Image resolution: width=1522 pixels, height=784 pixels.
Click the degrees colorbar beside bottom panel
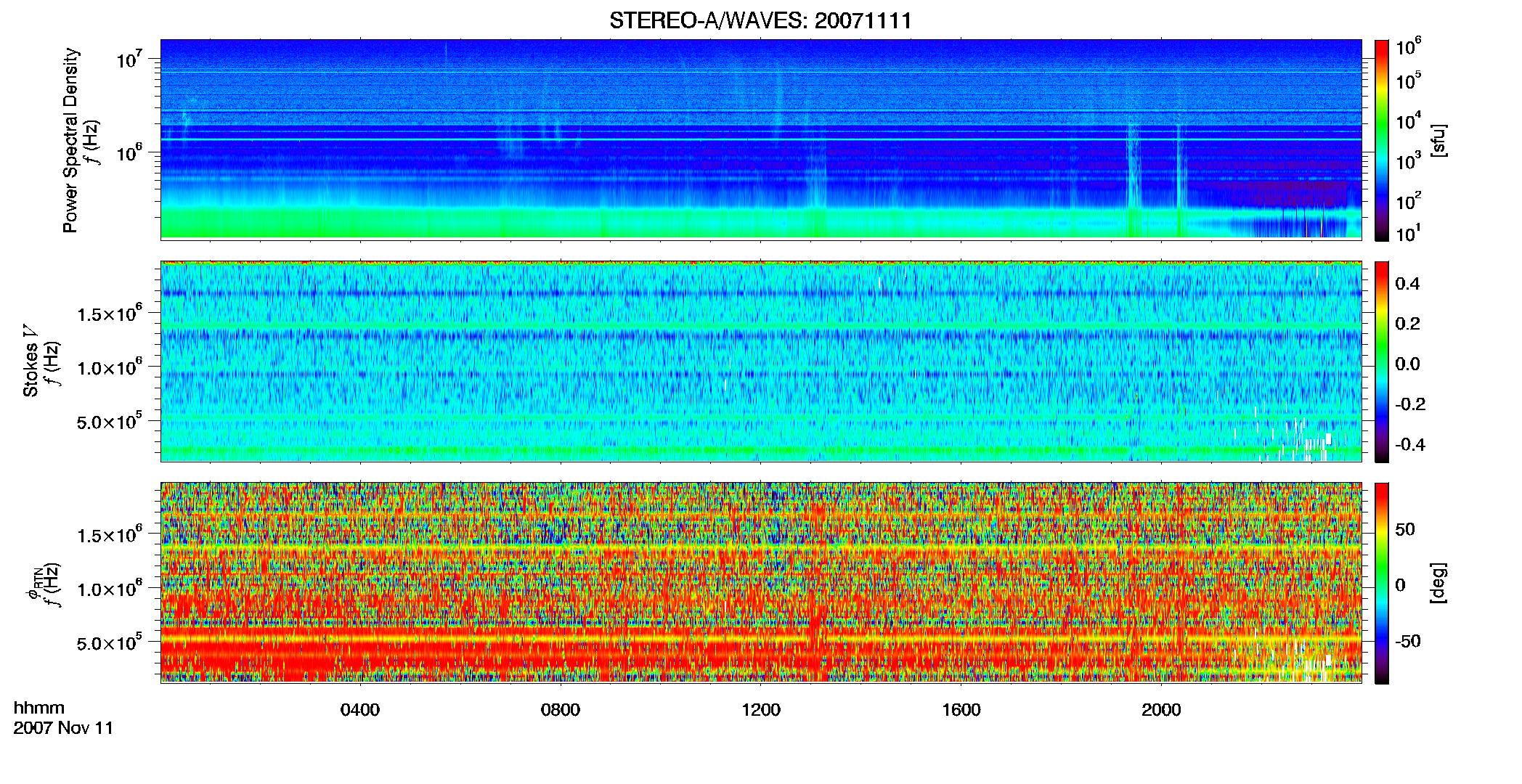point(1382,583)
